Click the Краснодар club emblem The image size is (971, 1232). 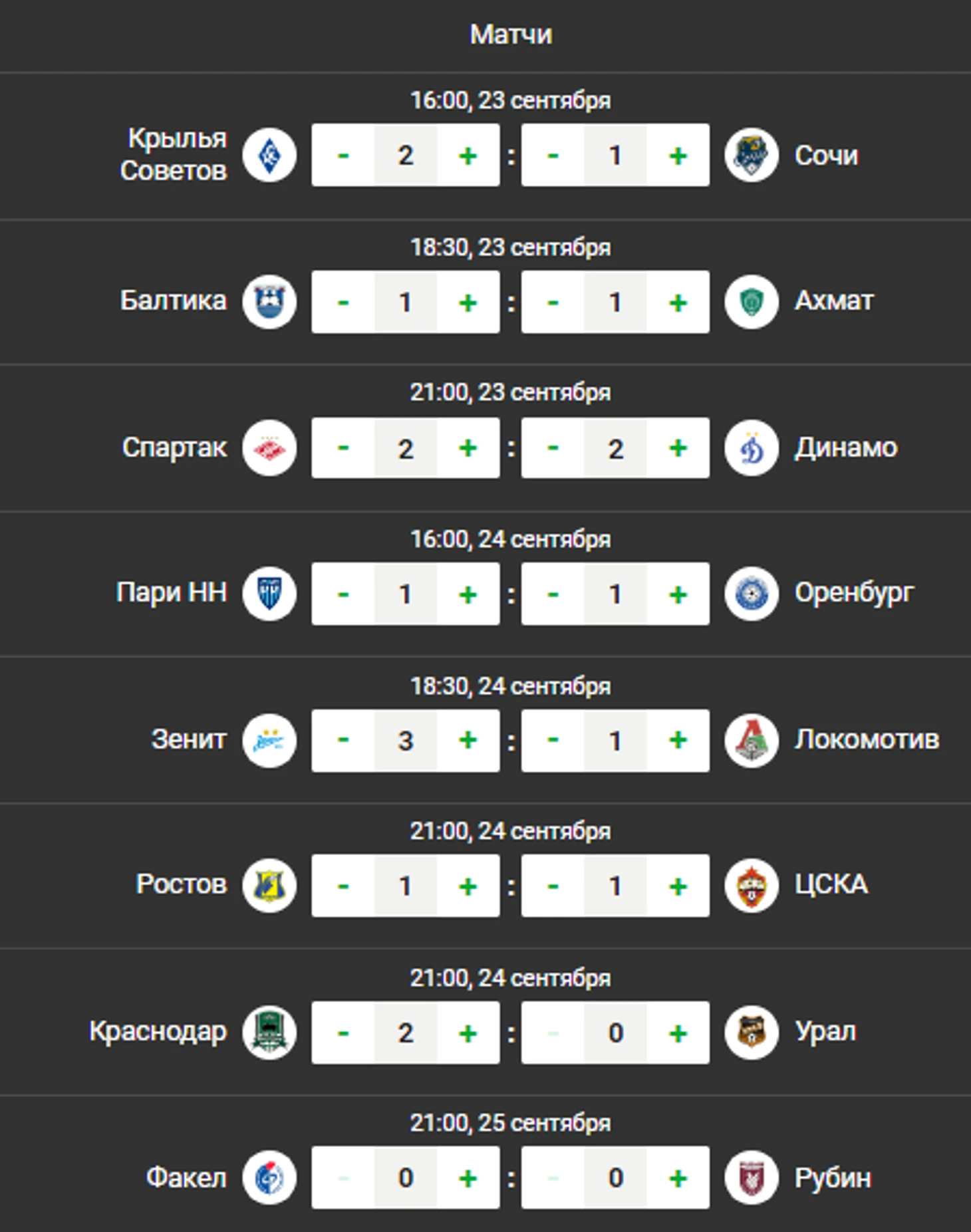pyautogui.click(x=269, y=1032)
